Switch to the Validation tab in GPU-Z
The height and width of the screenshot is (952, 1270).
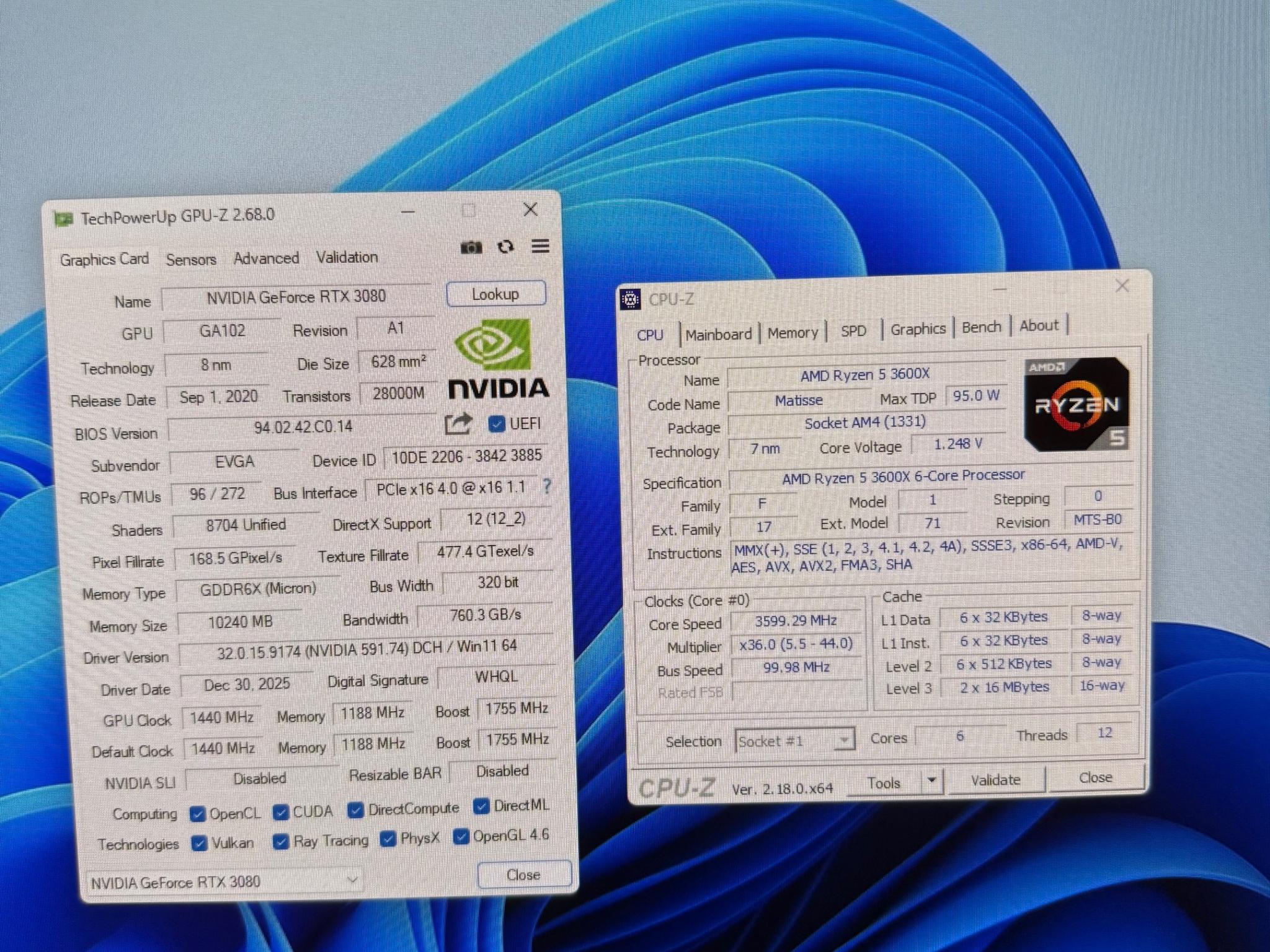347,257
